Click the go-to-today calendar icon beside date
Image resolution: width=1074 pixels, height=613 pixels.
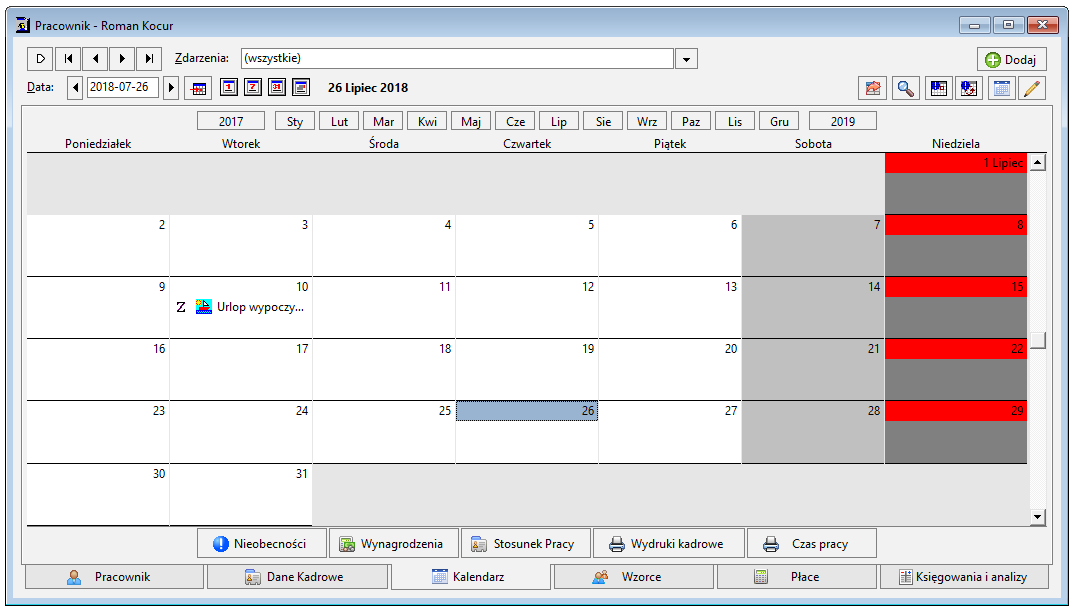coord(198,88)
